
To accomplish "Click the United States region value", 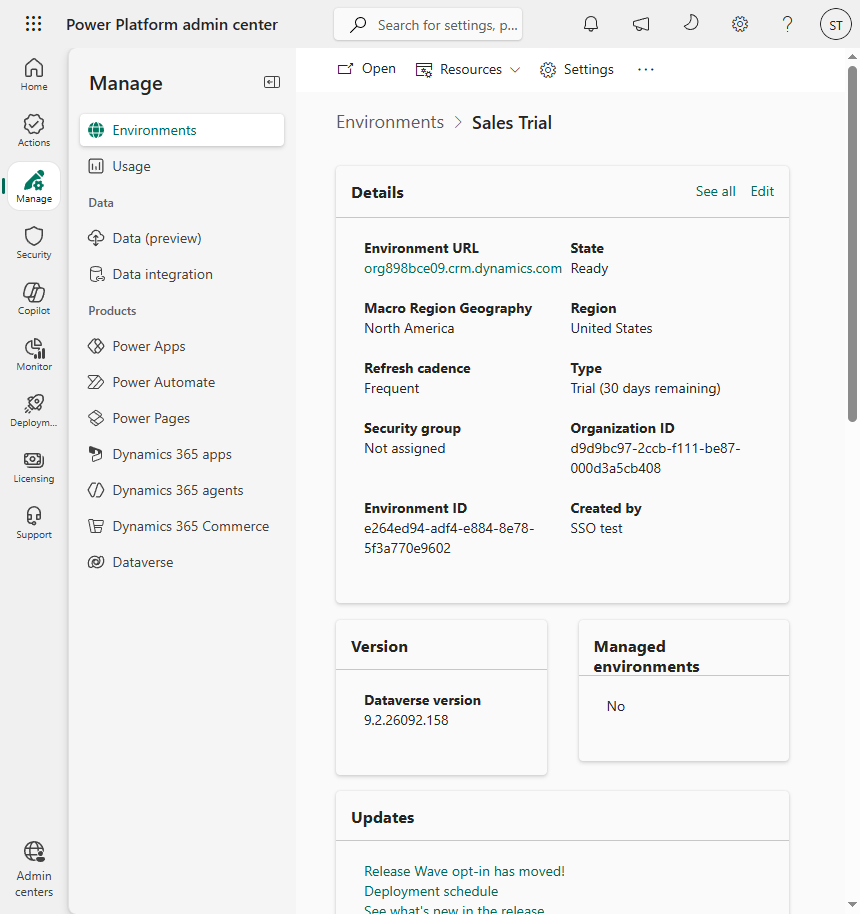I will click(x=612, y=328).
